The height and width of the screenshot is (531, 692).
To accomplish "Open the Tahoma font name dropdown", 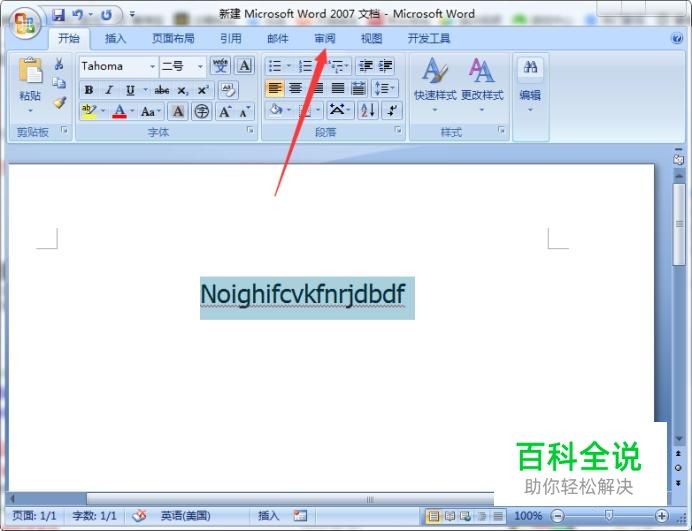I will (x=152, y=66).
